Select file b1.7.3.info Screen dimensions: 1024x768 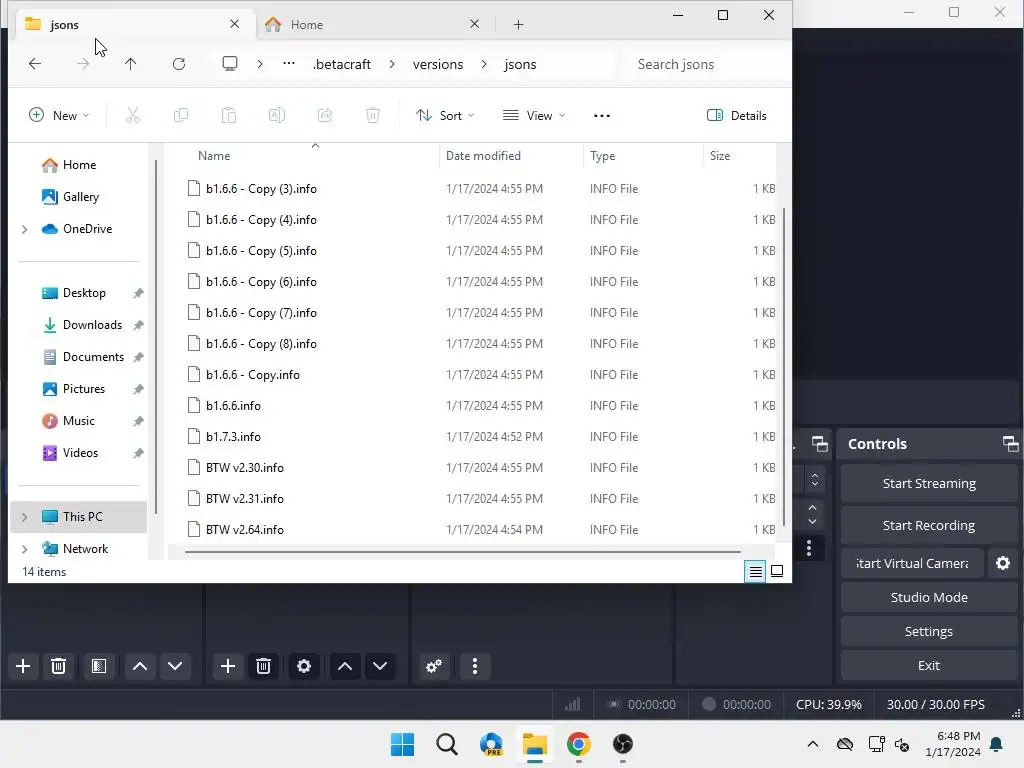click(x=233, y=437)
